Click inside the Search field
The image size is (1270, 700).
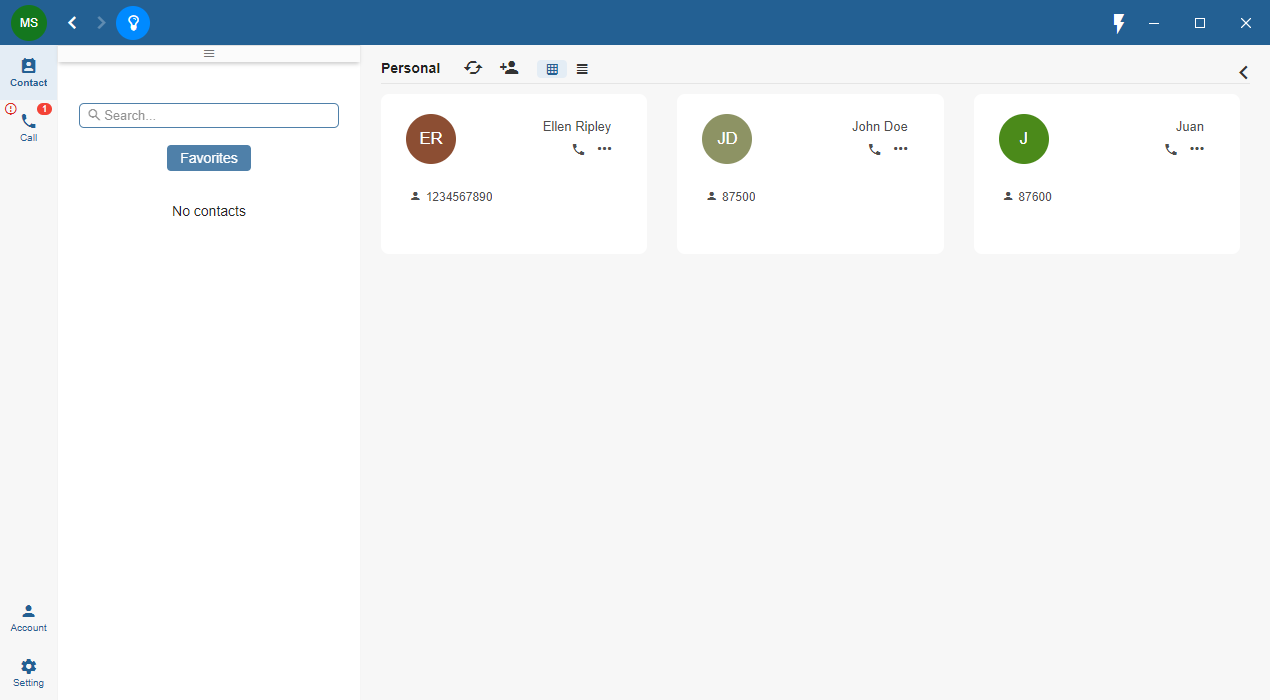[x=208, y=114]
